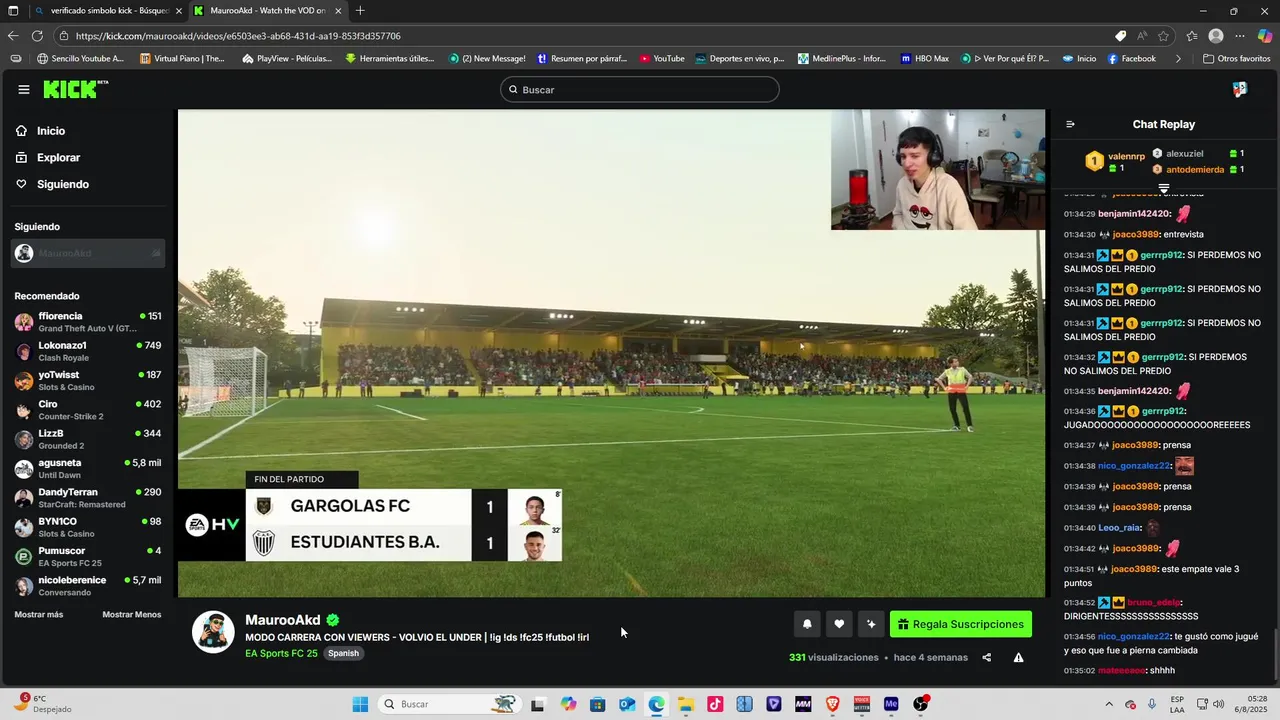Open TikTok from the taskbar
This screenshot has height=720, width=1280.
715,704
